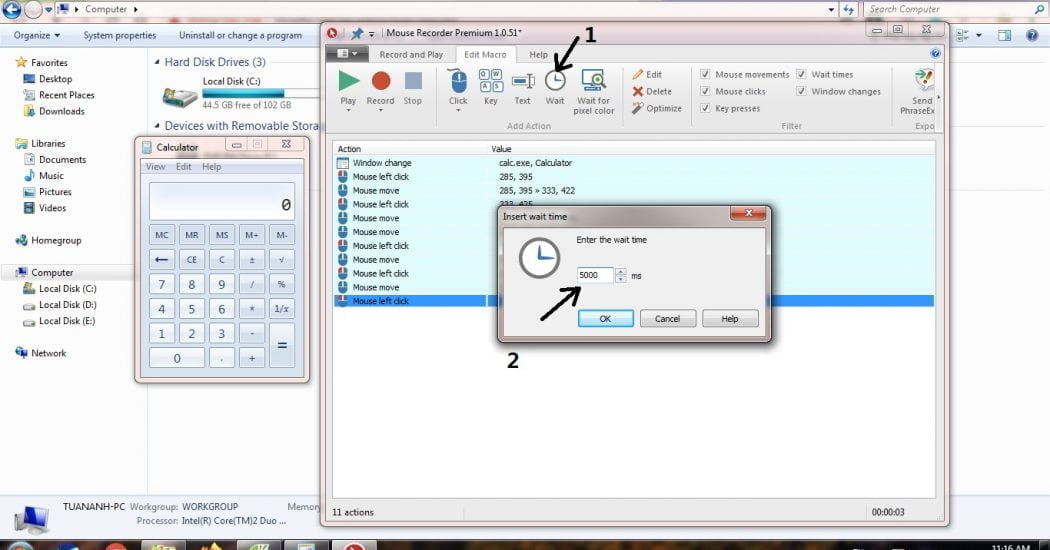Viewport: 1050px width, 550px height.
Task: Open Mouse Recorder help question icon
Action: point(935,54)
